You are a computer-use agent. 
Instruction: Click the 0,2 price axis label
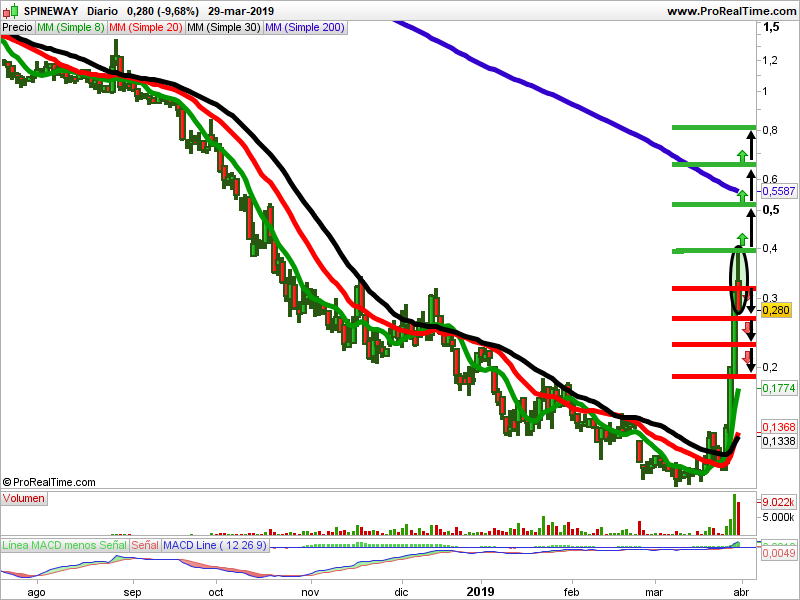[x=770, y=367]
